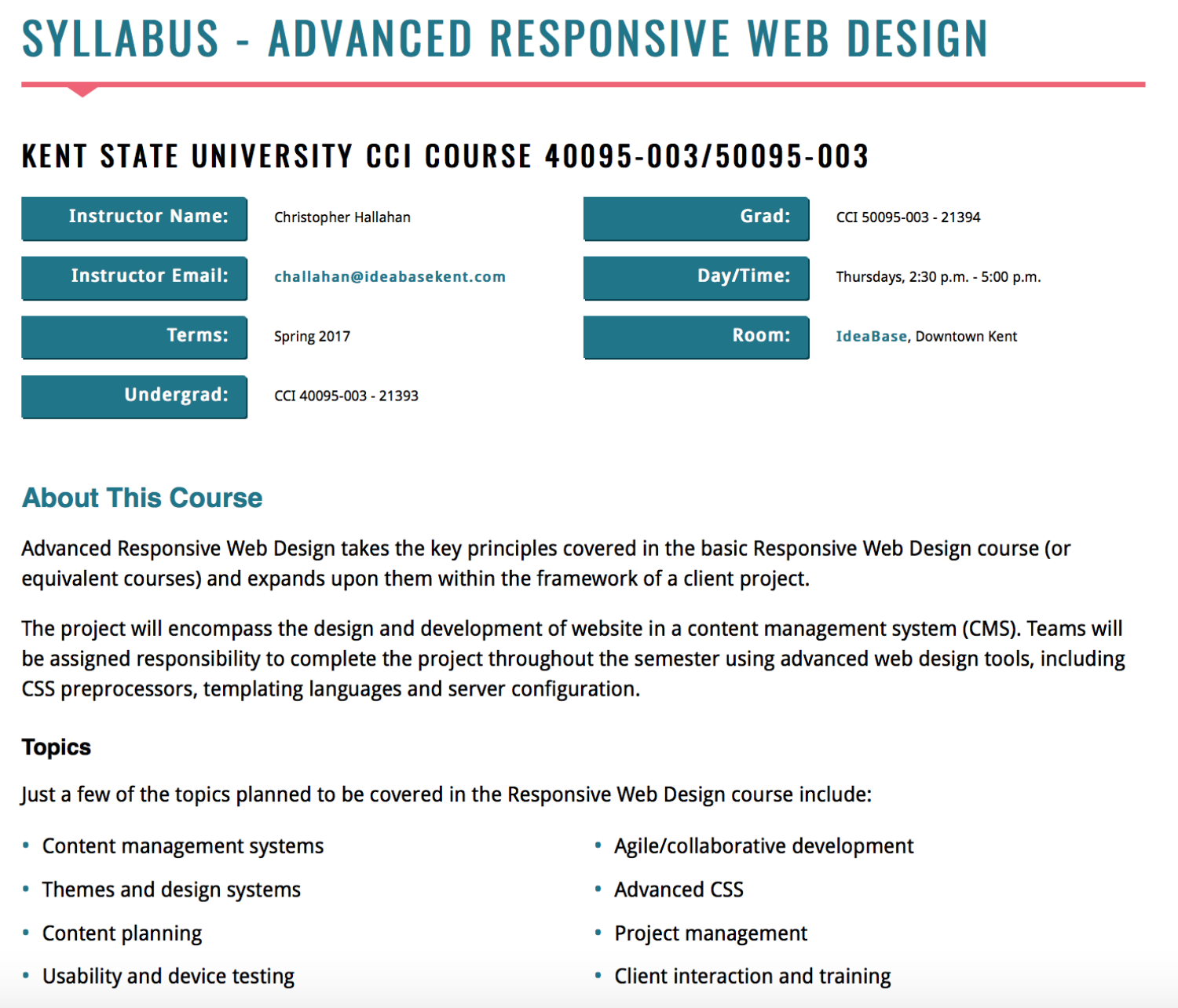Click the Grad label box

pyautogui.click(x=696, y=217)
